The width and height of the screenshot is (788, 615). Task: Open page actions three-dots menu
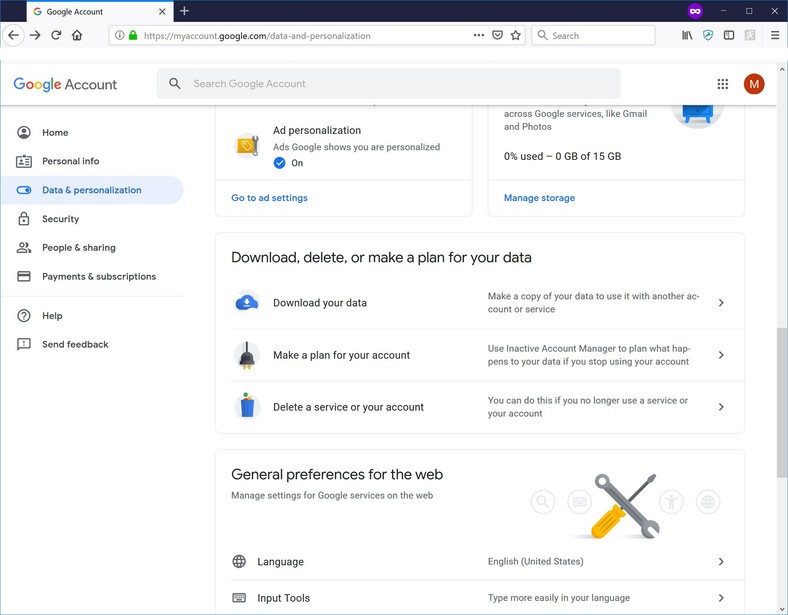[478, 35]
